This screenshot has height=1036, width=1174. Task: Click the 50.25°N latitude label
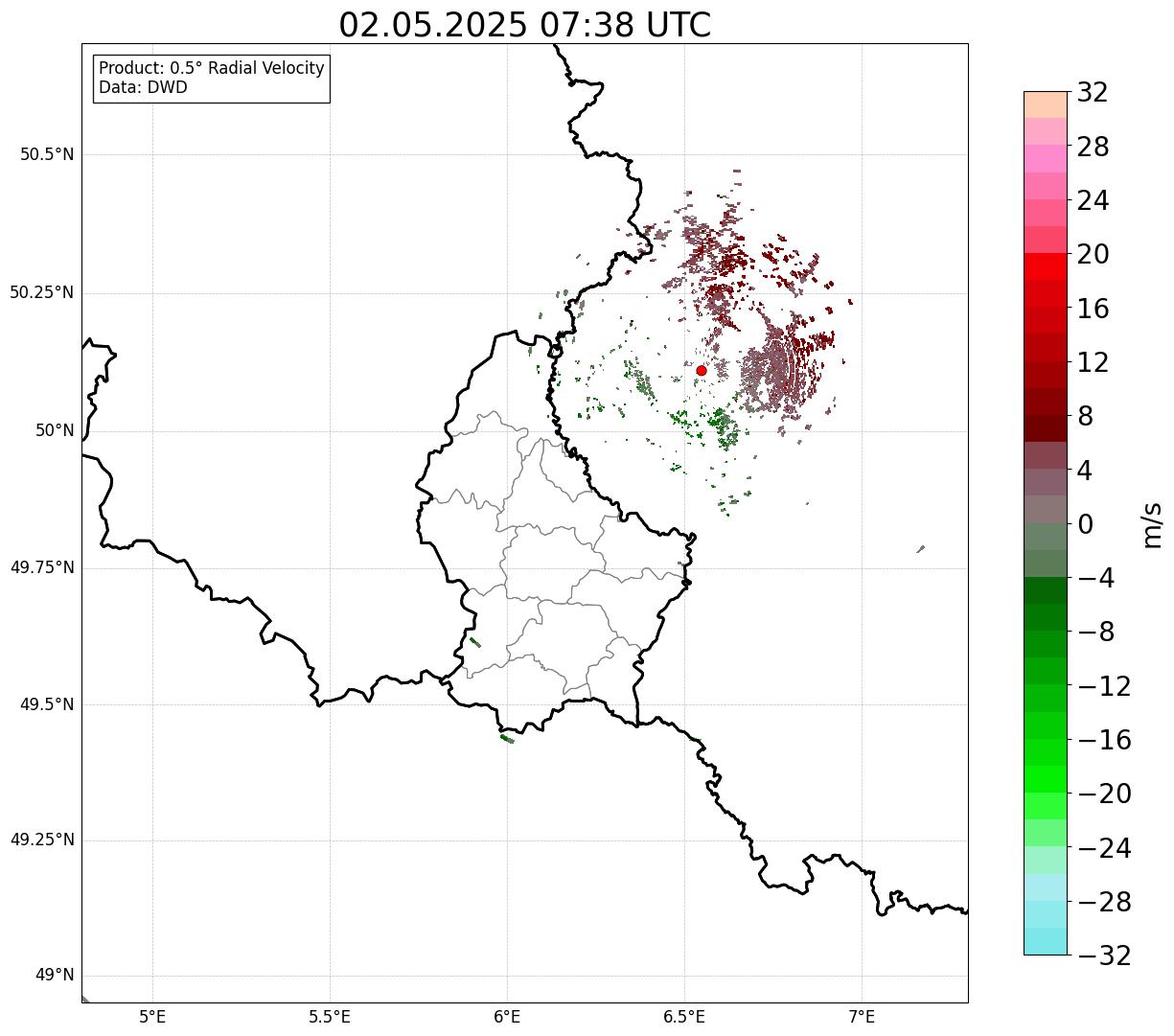click(x=42, y=292)
